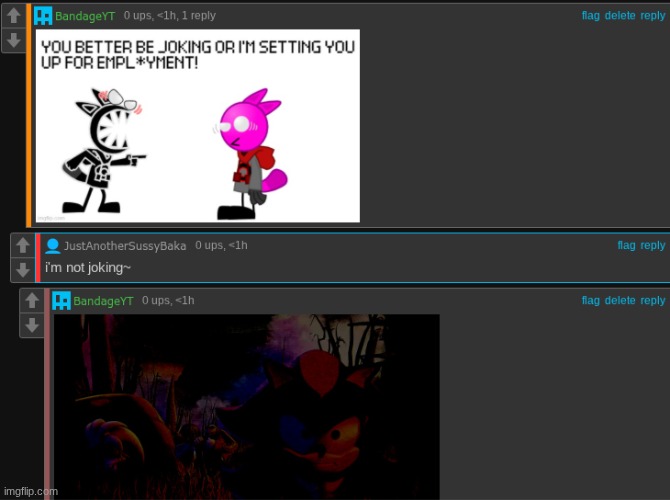Delete the top BandageYT comment
Screen dimensions: 670x500
coord(620,15)
